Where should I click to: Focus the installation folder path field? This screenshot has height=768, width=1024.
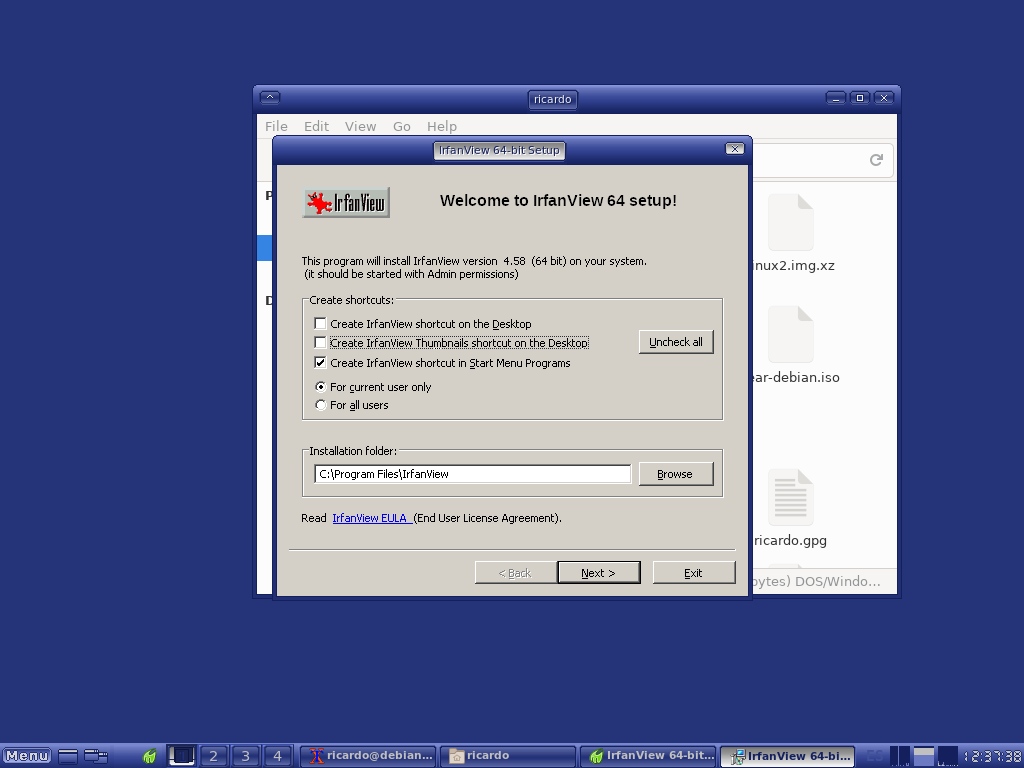[473, 474]
